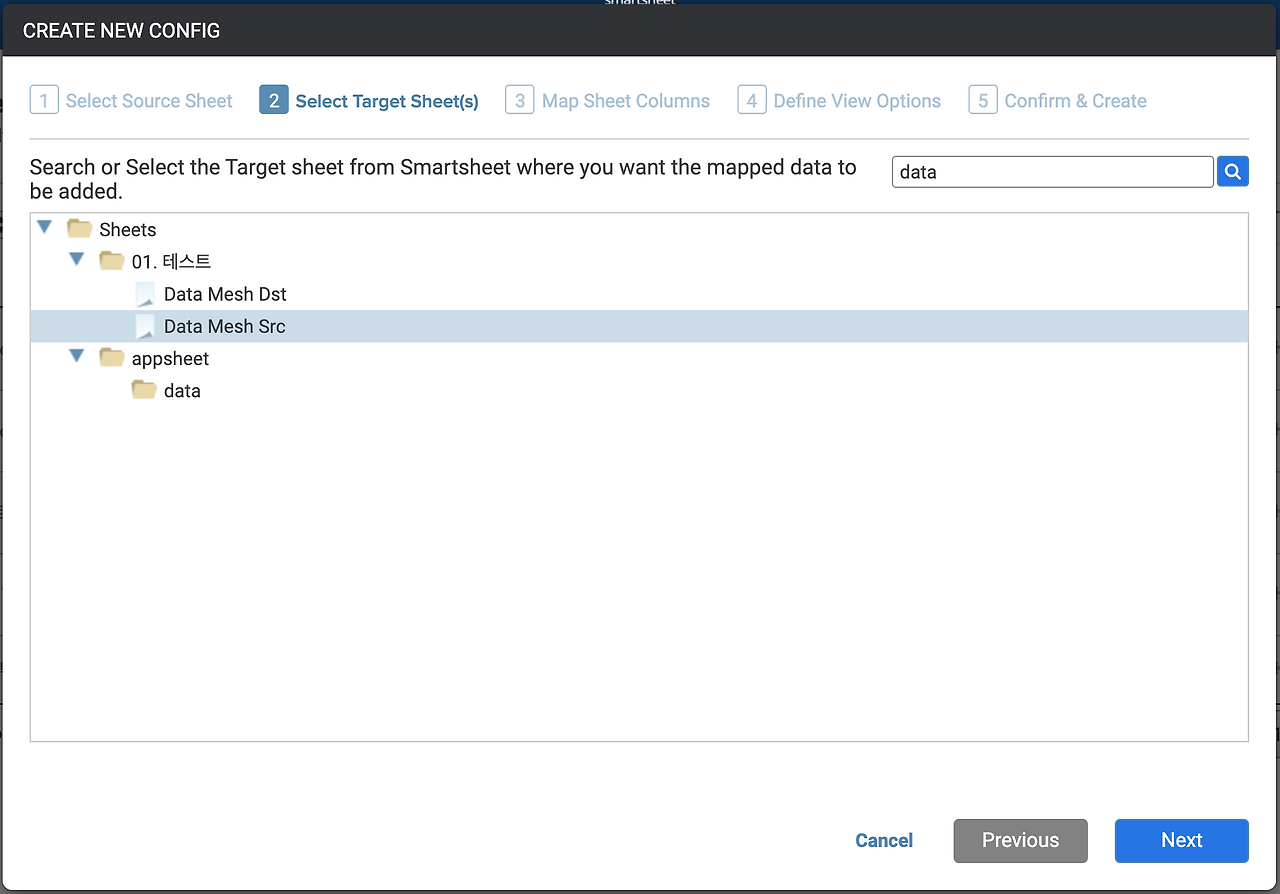Select the 'Data Mesh Dst' sheet name

pos(225,294)
